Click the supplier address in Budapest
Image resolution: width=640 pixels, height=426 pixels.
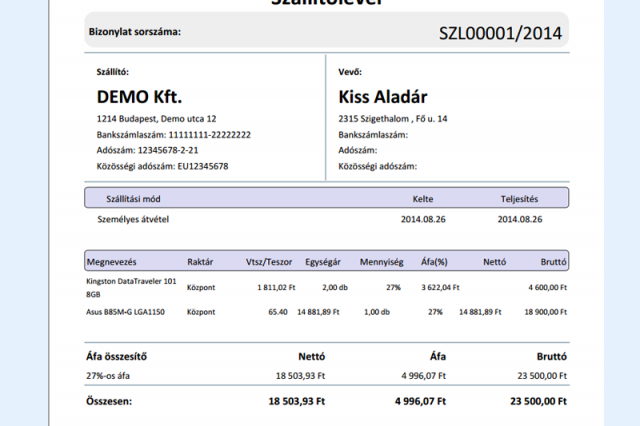coord(149,119)
